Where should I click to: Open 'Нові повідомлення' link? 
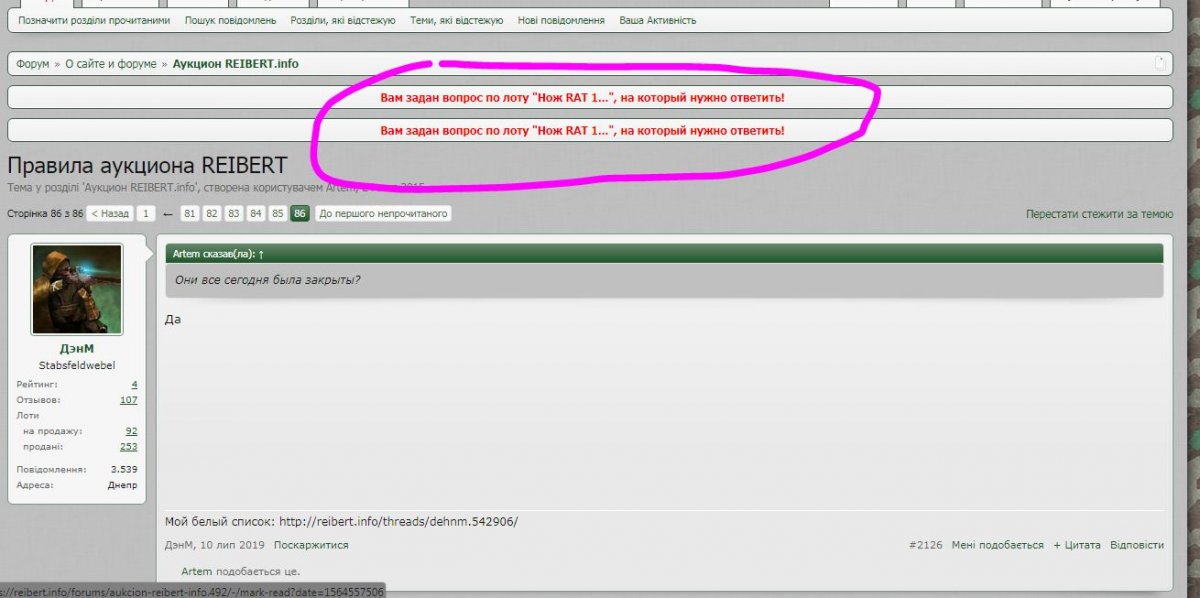(561, 20)
